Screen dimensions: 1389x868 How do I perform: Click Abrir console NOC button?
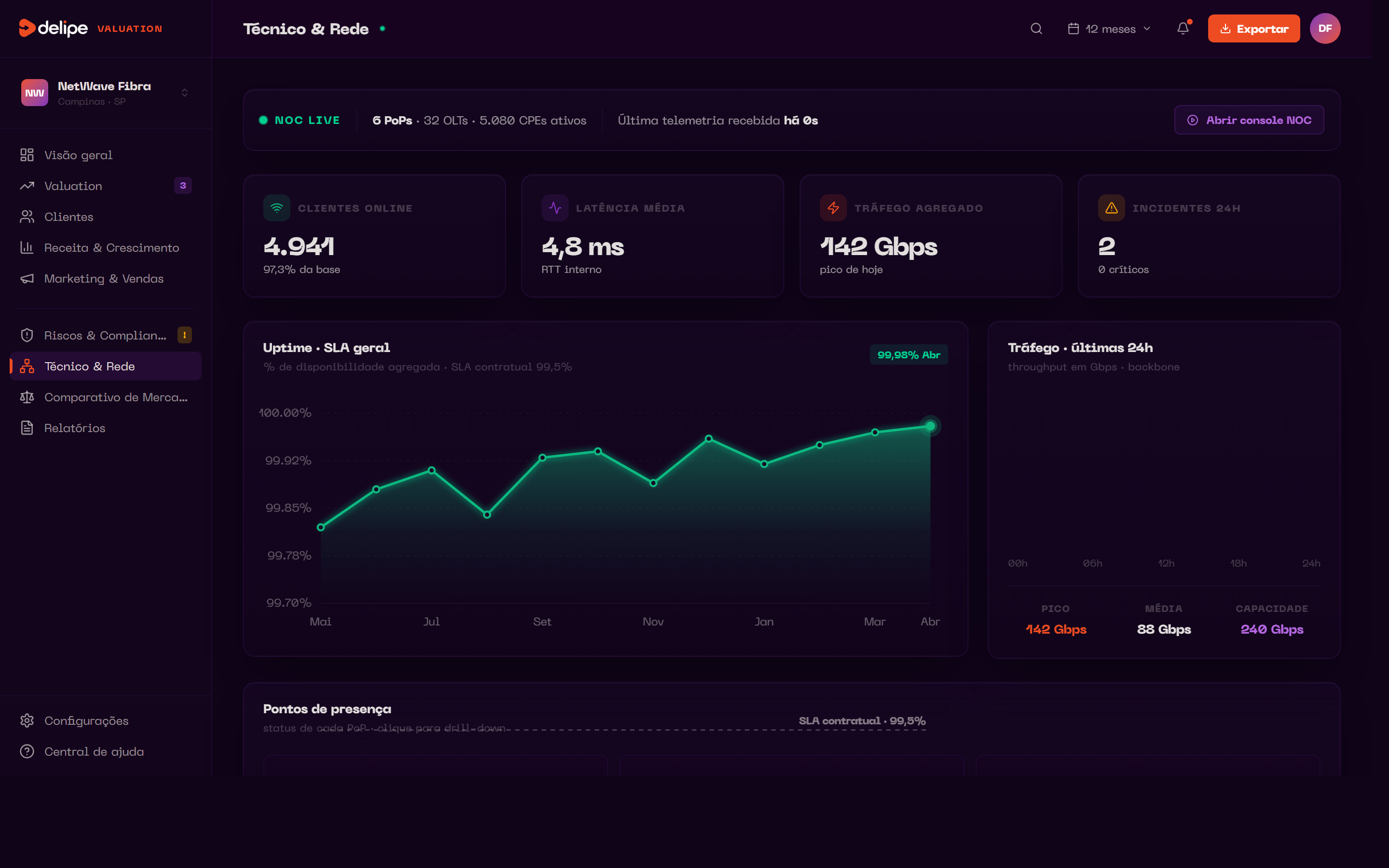[x=1249, y=120]
